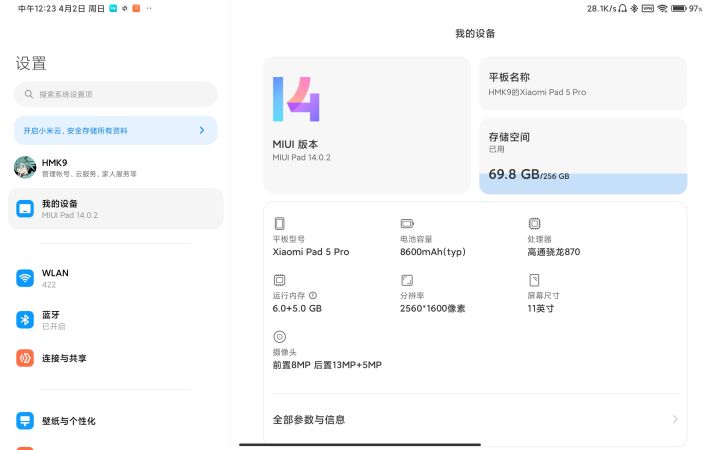Tap the 搜索系统设置项 search field

[115, 94]
